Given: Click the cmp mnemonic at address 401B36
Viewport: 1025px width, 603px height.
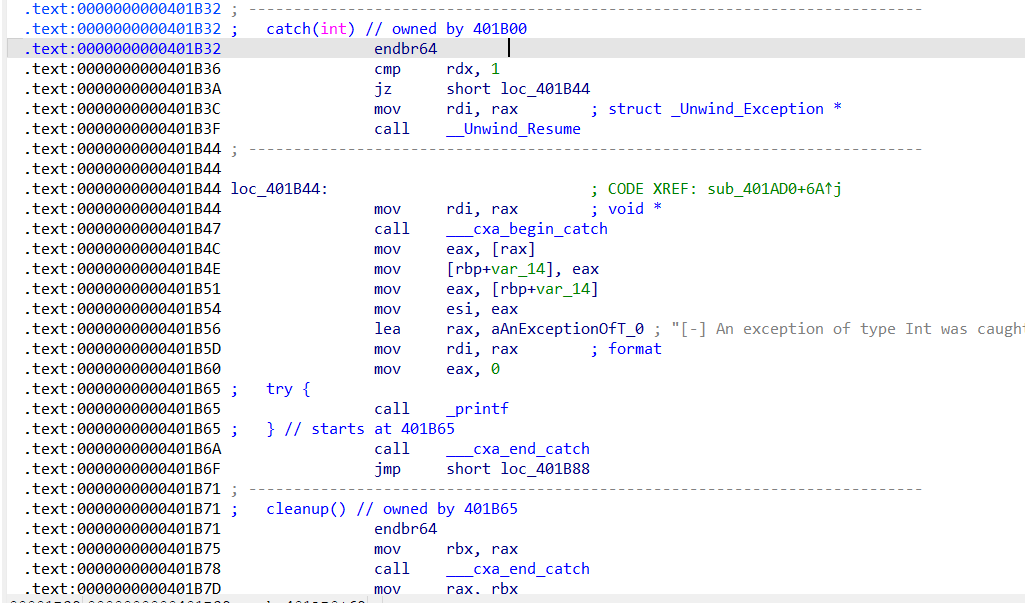Looking at the screenshot, I should (387, 69).
